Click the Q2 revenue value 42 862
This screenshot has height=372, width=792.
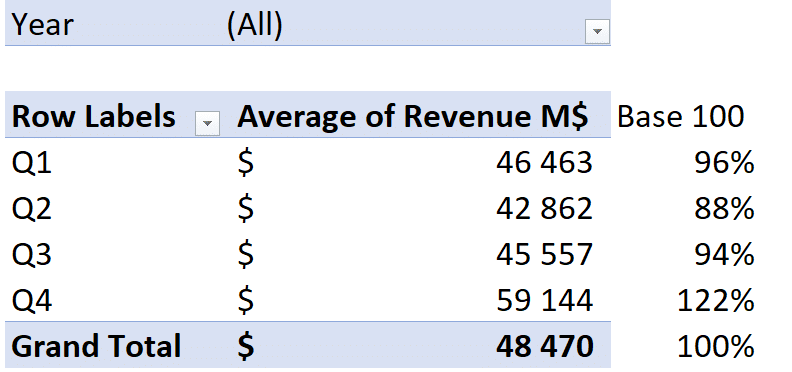click(544, 208)
